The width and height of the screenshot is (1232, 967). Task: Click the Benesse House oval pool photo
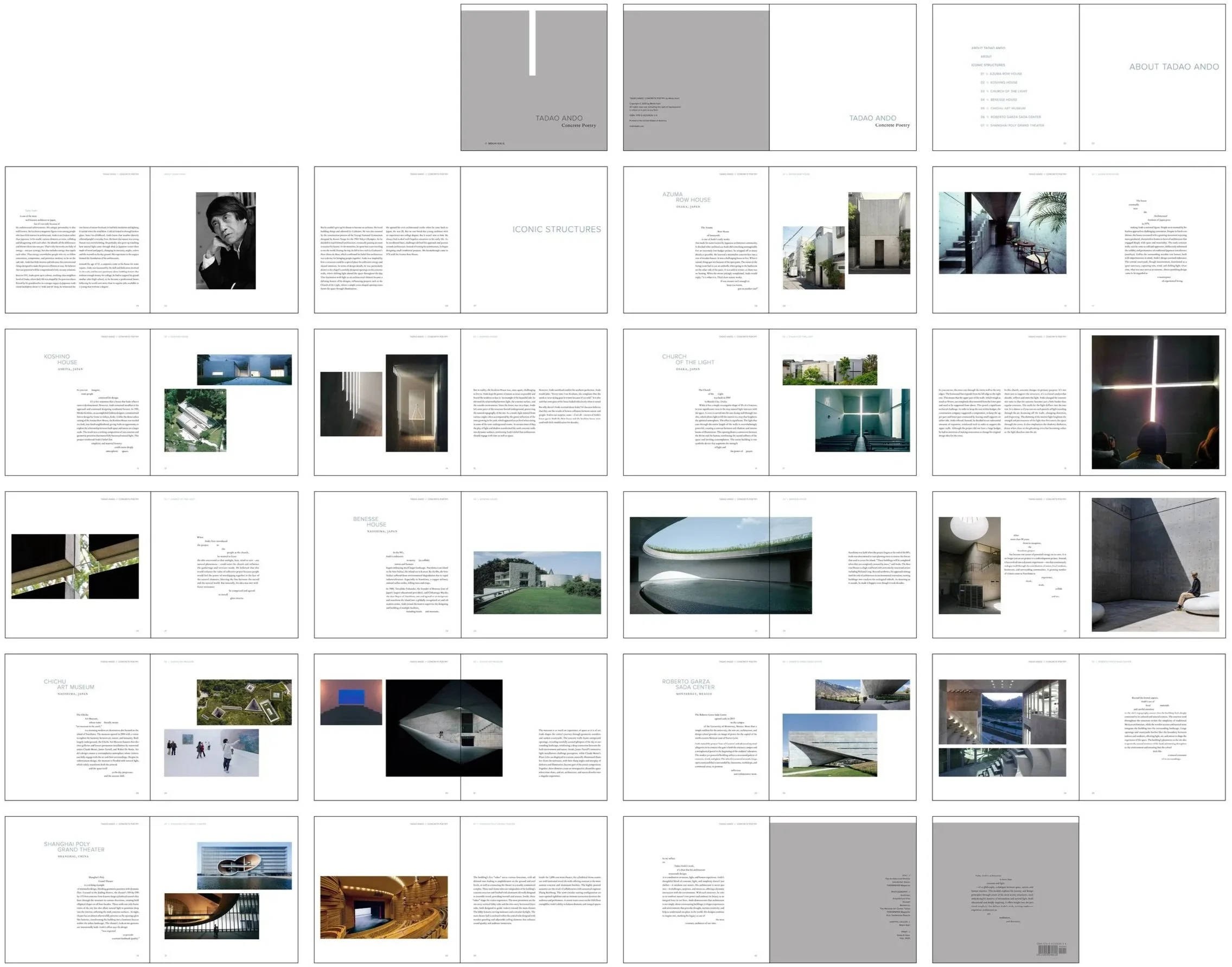point(720,565)
